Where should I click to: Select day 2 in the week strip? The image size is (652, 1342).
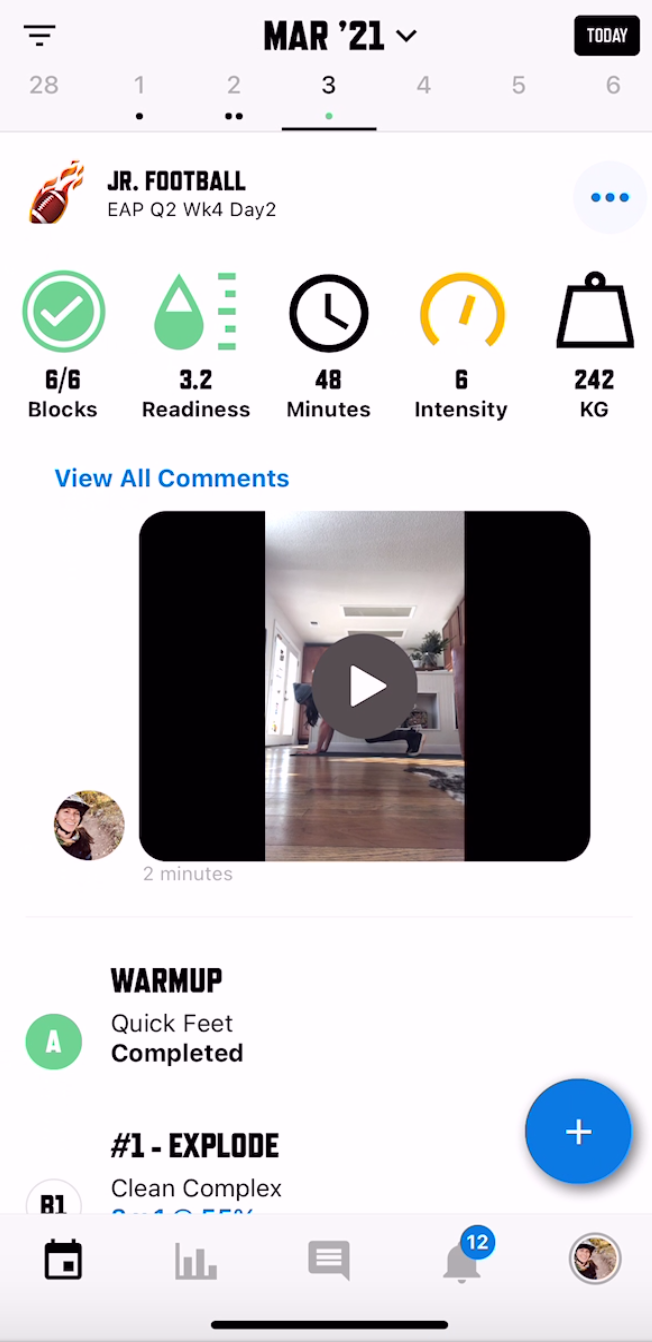click(234, 96)
